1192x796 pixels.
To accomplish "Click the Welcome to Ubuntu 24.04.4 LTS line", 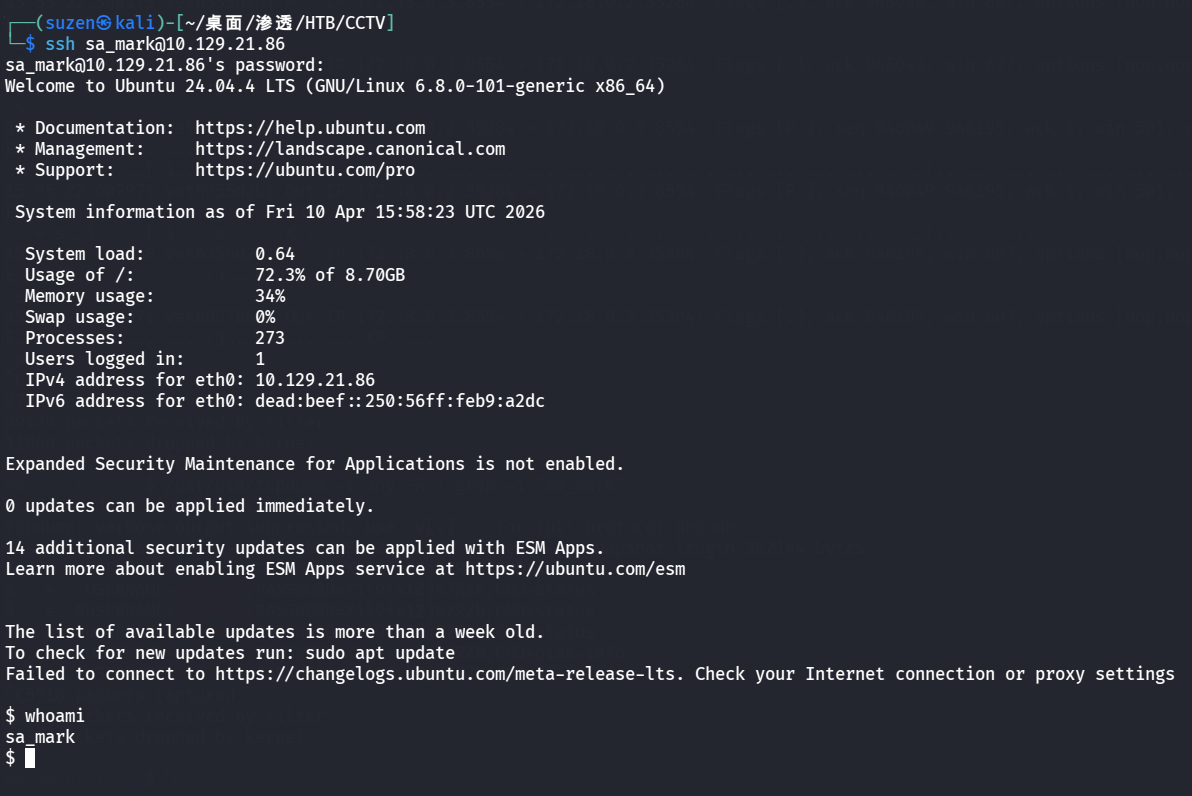I will (335, 86).
